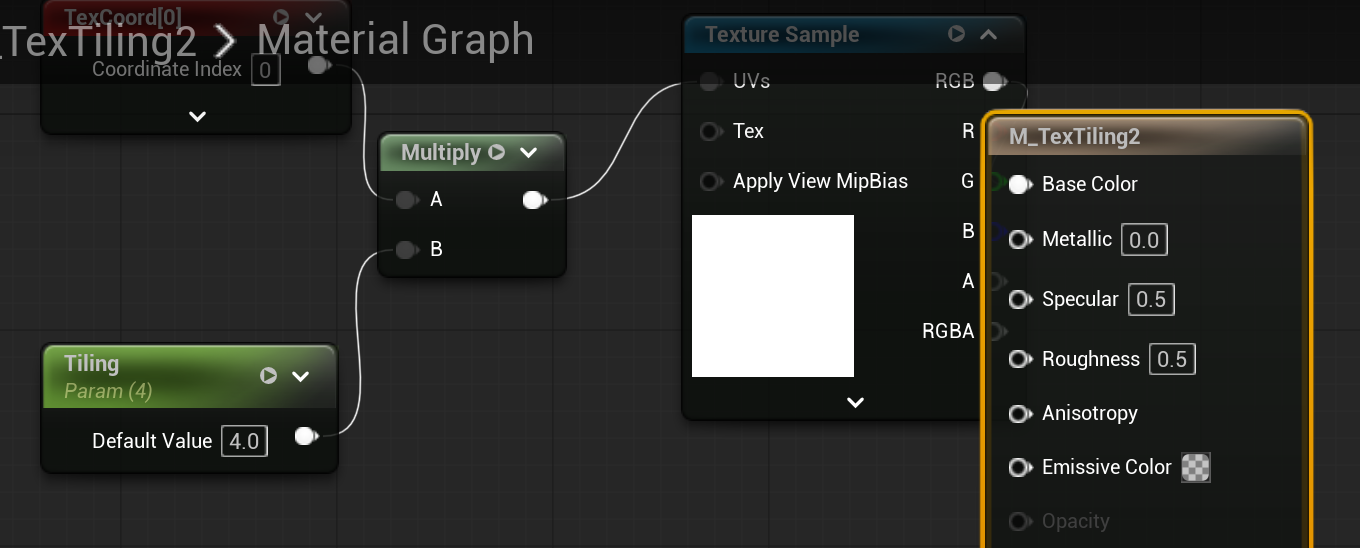Toggle live preview on the Texture Sample node
Image resolution: width=1360 pixels, height=548 pixels.
[x=957, y=34]
